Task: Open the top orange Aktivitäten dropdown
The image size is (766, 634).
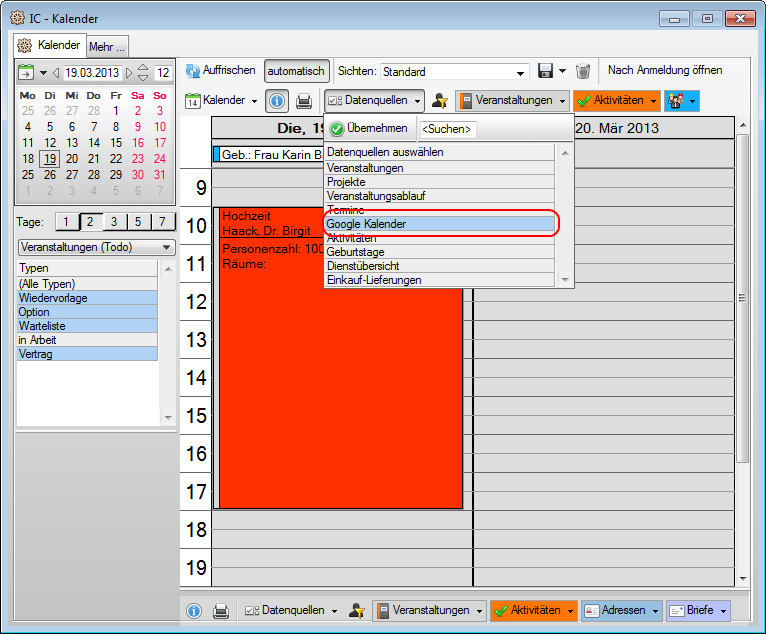Action: pyautogui.click(x=617, y=101)
